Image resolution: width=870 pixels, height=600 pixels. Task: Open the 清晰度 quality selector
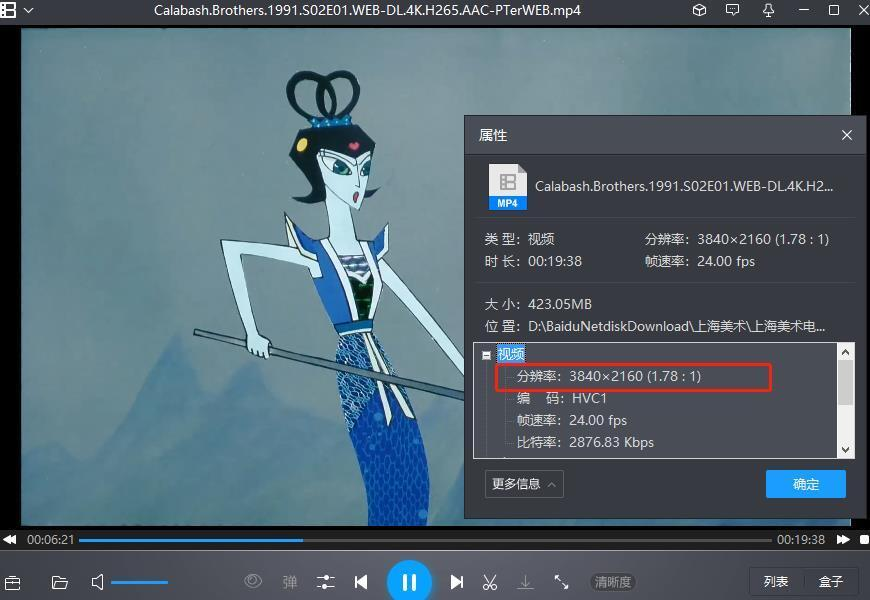click(612, 581)
